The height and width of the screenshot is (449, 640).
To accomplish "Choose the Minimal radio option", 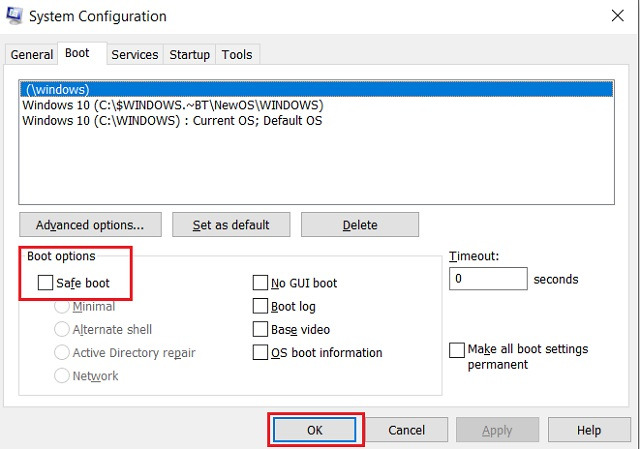I will pyautogui.click(x=62, y=307).
